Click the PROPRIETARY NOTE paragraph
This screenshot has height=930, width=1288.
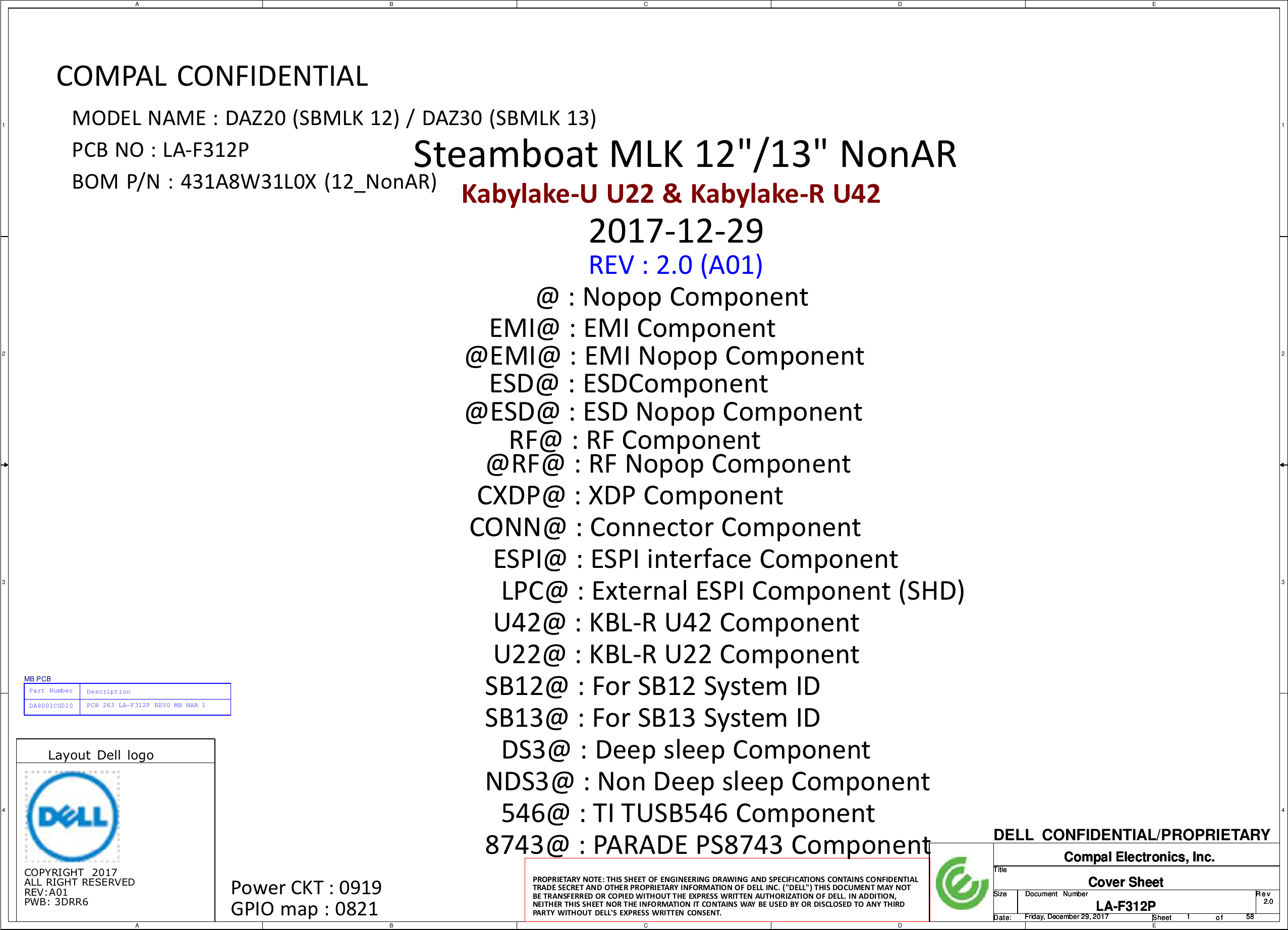(725, 896)
